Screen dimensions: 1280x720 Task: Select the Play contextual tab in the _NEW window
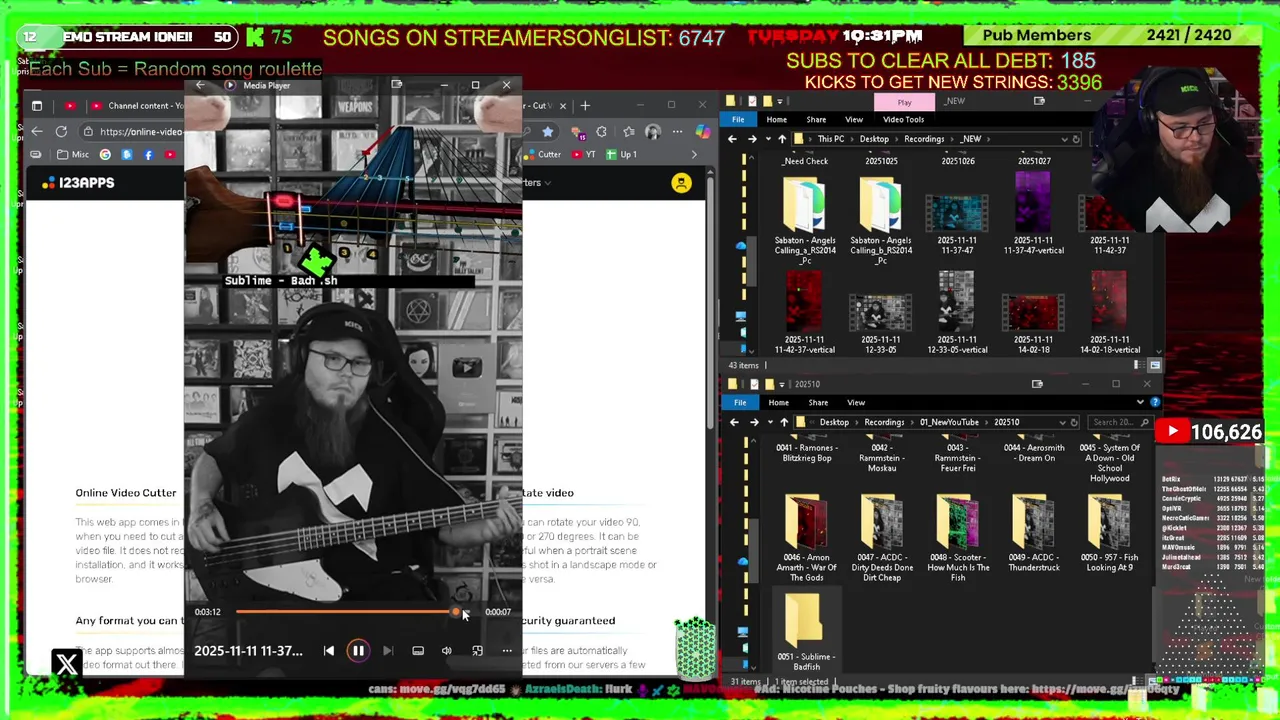[x=904, y=102]
